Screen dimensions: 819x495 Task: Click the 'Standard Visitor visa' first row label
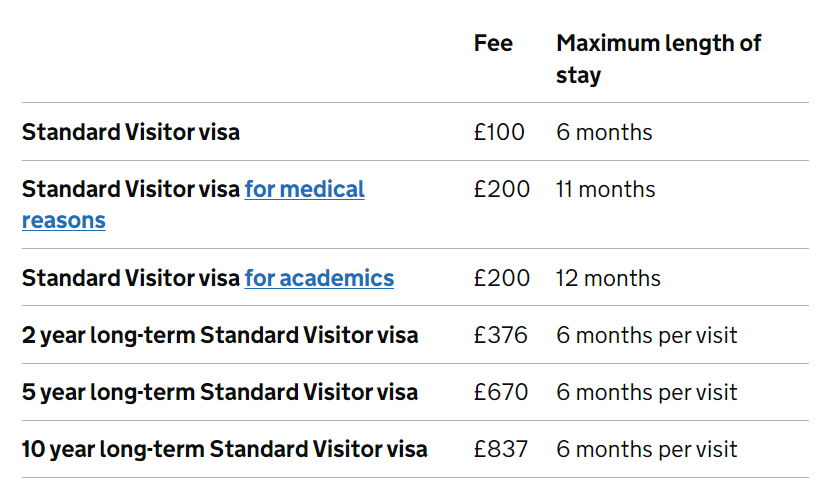131,132
